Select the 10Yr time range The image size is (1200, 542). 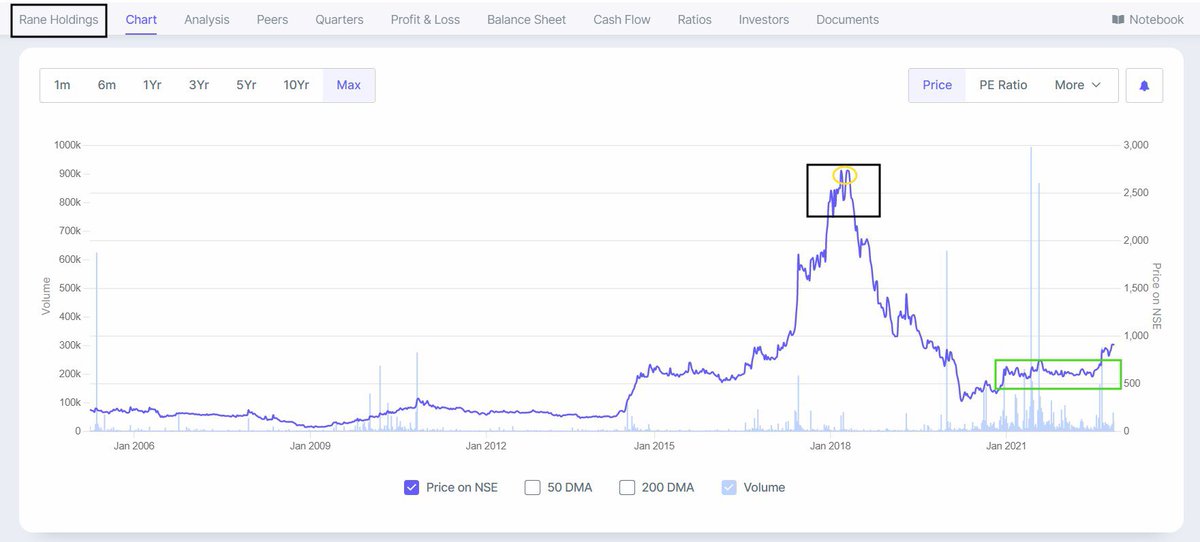coord(296,85)
